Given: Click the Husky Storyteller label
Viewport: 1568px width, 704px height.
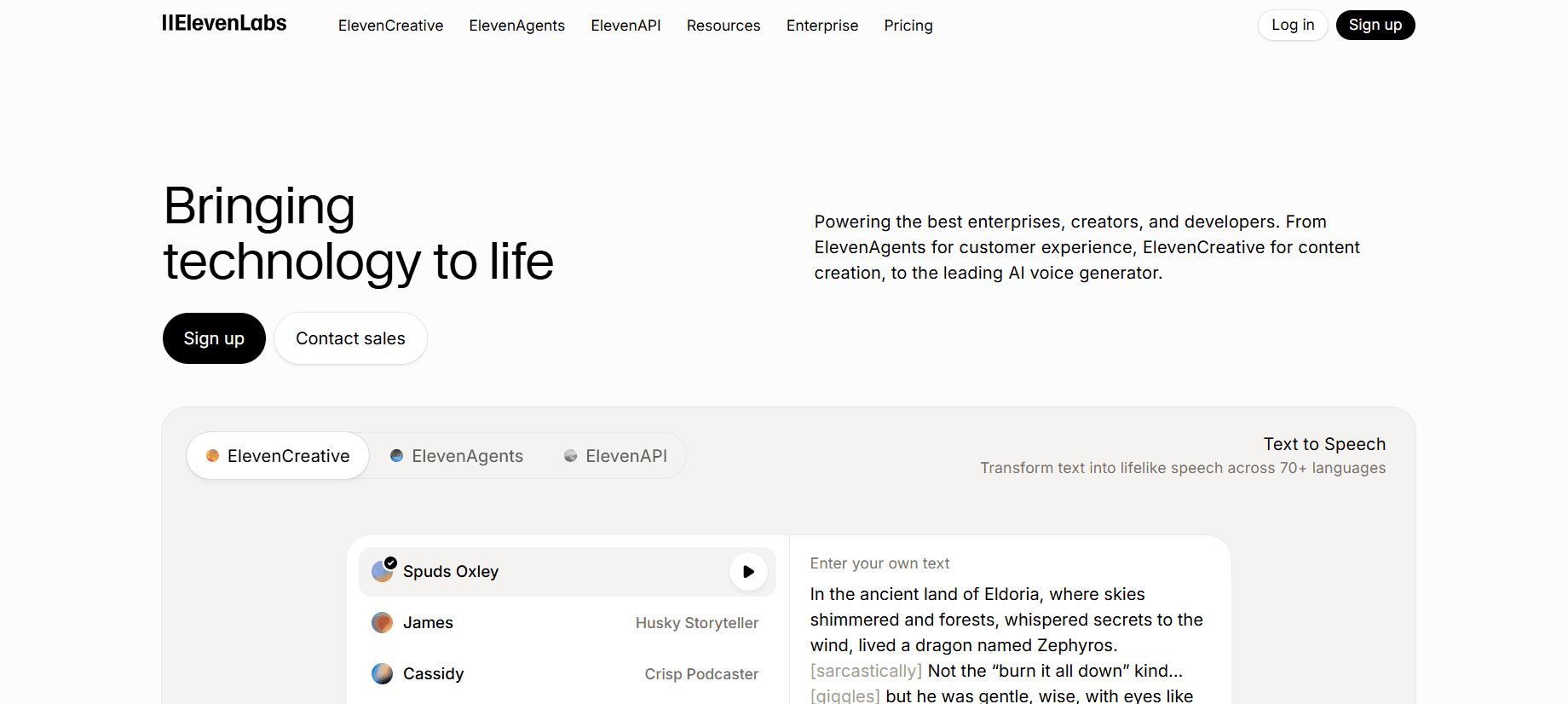Looking at the screenshot, I should pos(697,623).
